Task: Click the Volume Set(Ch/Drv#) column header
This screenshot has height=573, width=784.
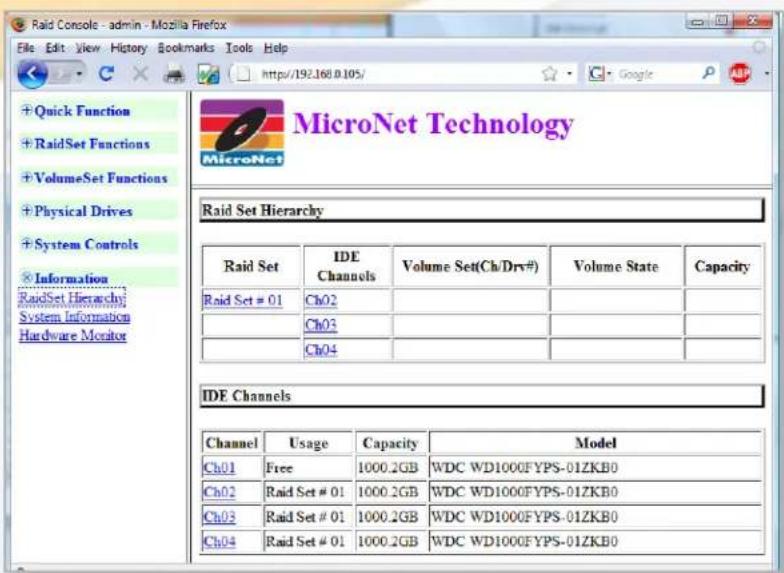Action: pyautogui.click(x=470, y=266)
